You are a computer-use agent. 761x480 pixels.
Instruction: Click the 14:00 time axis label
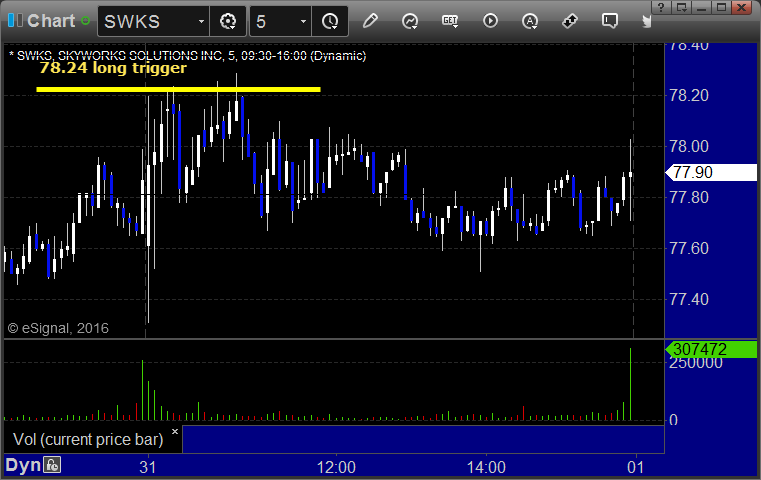coord(486,467)
